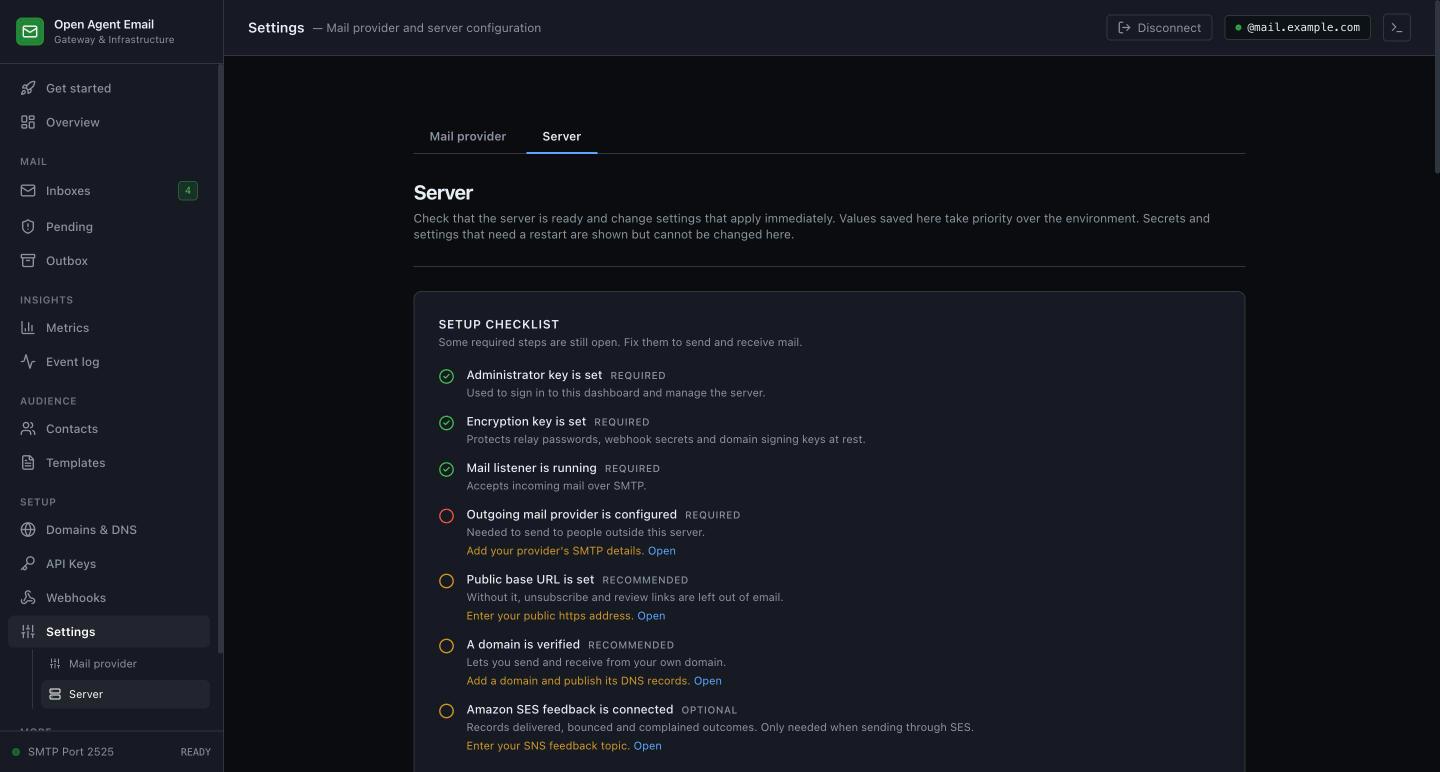This screenshot has width=1440, height=772.
Task: Click the green check beside Mail listener is running
Action: 447,469
